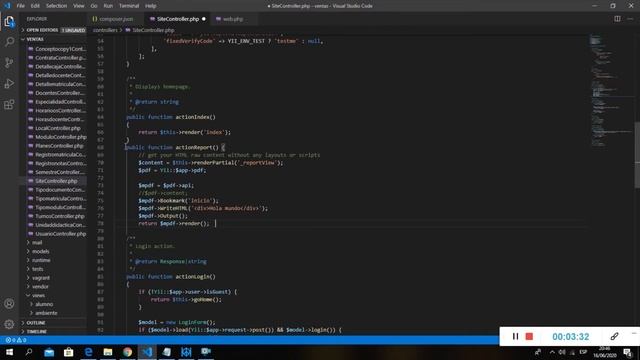
Task: Open the Terminal menu
Action: point(129,6)
